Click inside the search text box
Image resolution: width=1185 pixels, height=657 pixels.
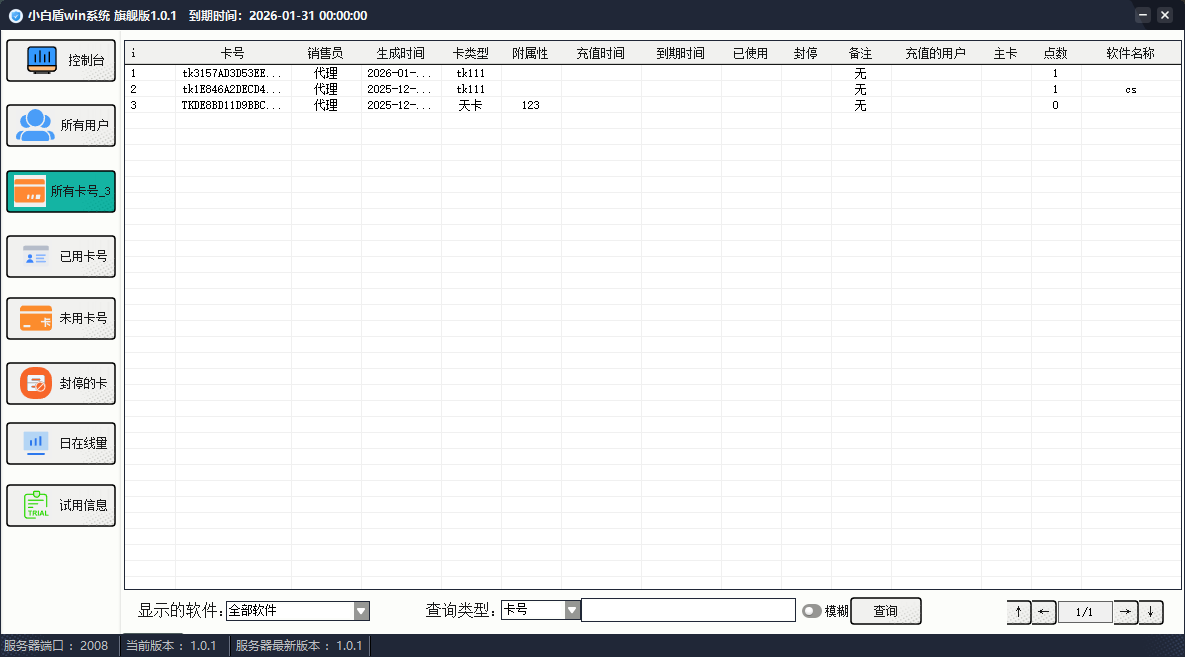688,610
